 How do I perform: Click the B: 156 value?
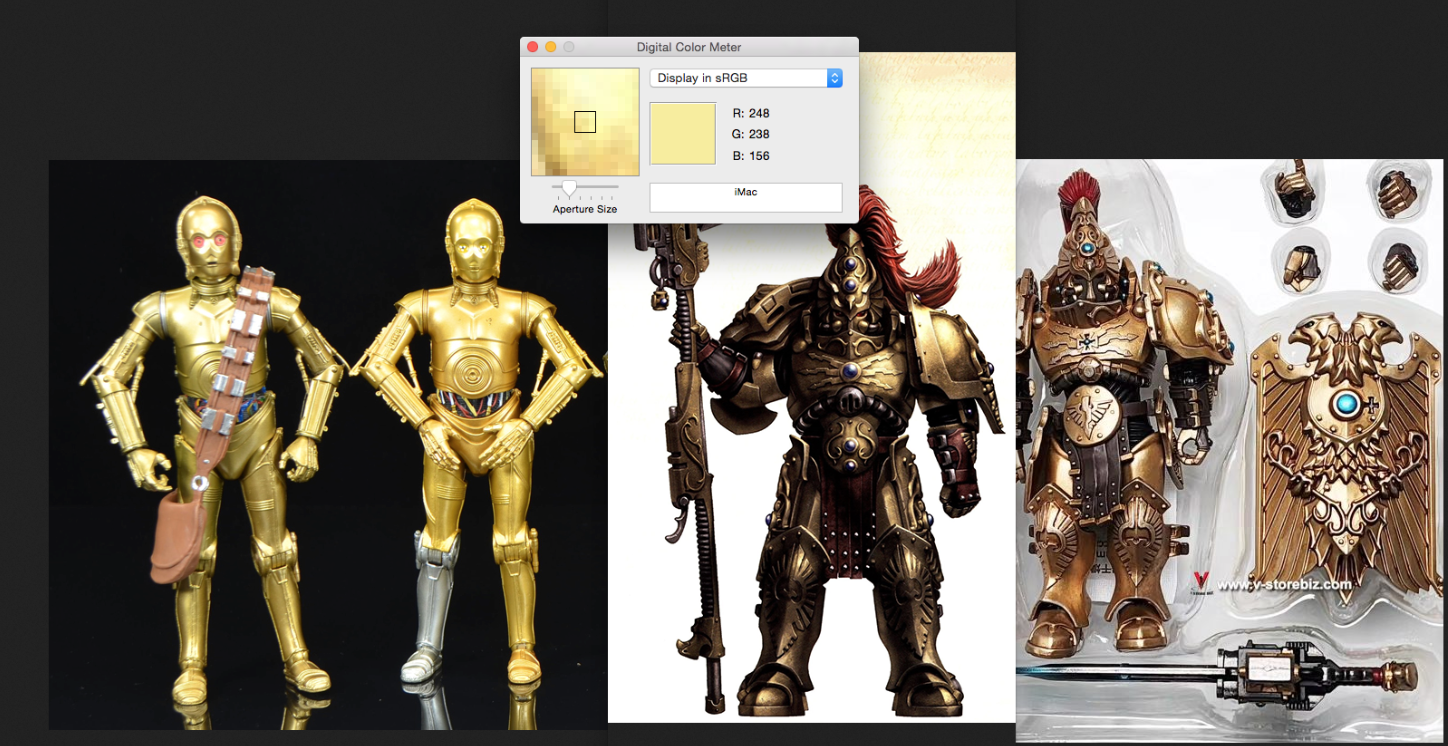point(751,156)
